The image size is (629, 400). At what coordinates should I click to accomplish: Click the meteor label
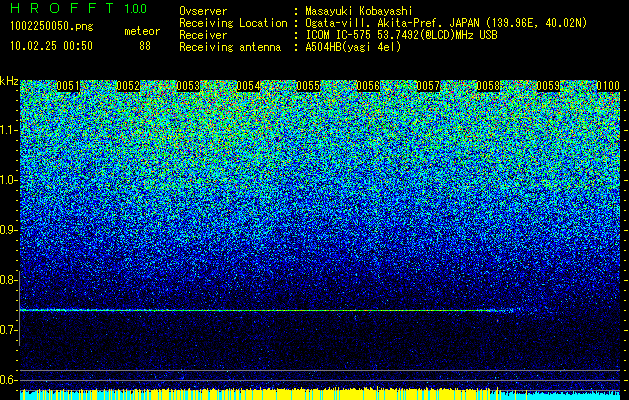point(142,31)
